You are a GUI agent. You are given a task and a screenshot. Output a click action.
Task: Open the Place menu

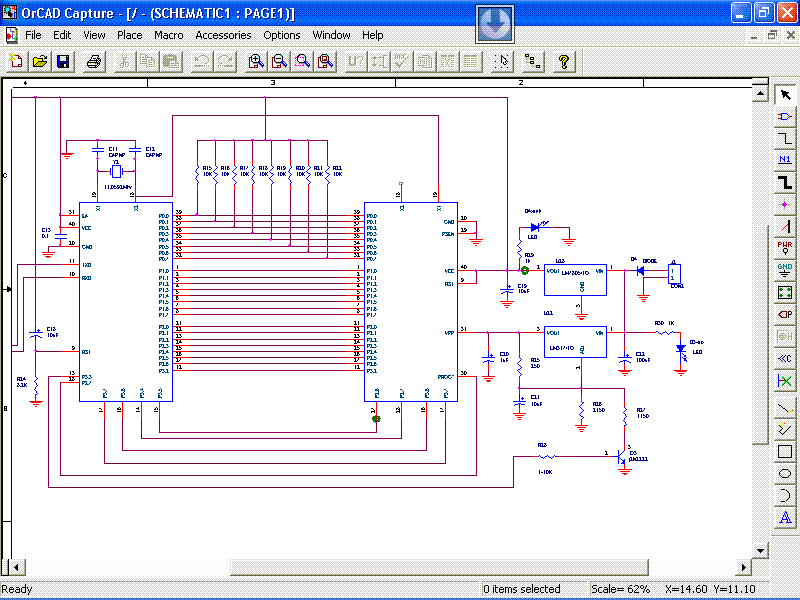click(x=130, y=35)
